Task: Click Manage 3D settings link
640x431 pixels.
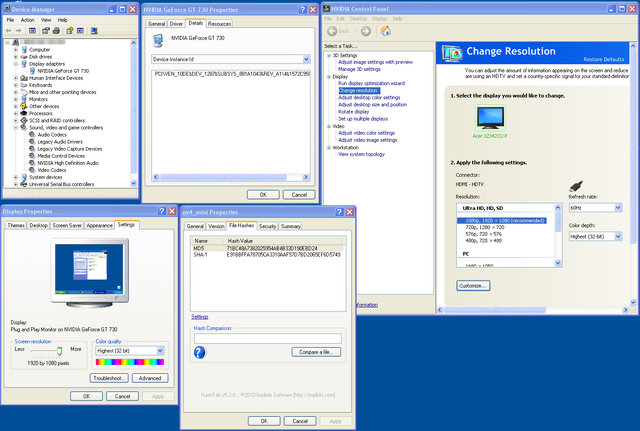Action: 359,69
